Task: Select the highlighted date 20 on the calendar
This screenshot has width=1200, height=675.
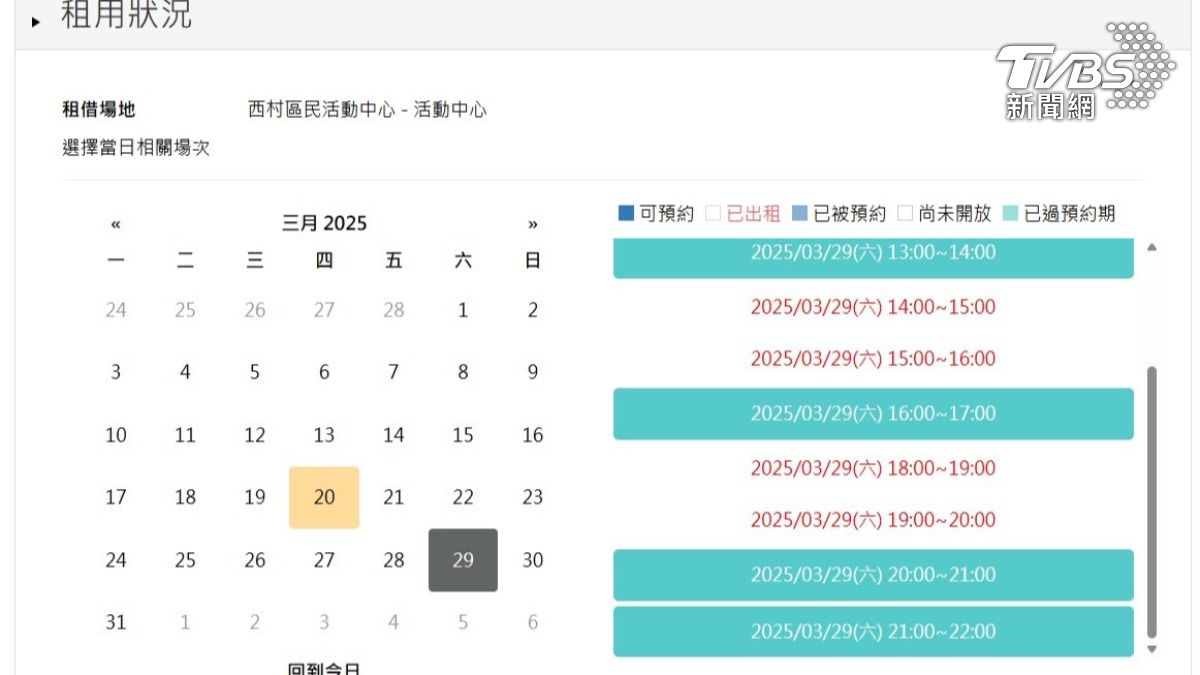Action: (324, 497)
